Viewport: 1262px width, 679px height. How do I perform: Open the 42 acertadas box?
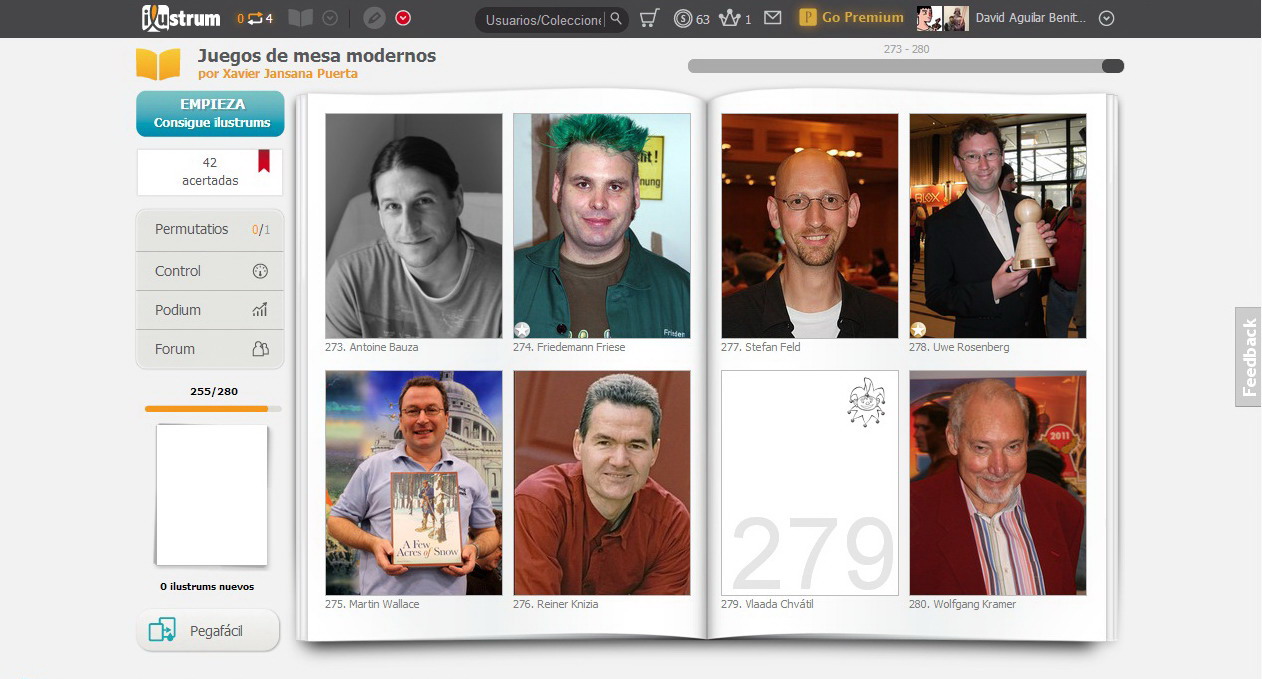210,172
